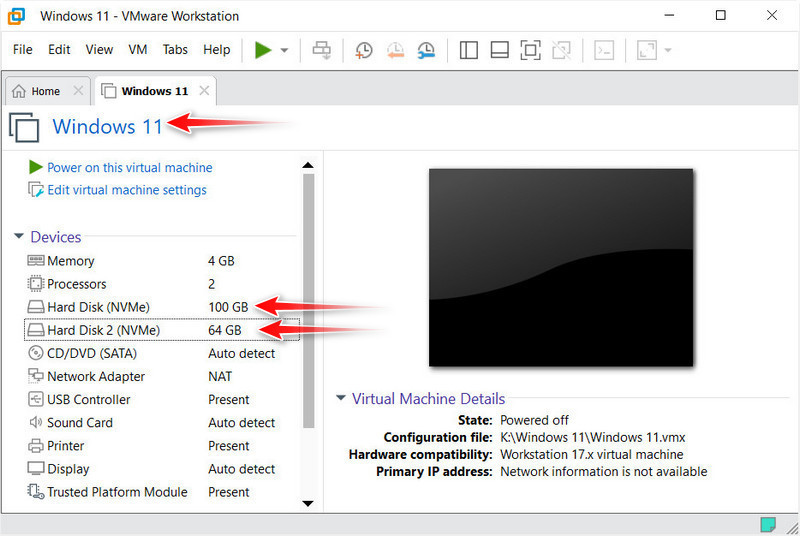Open the VM menu
Screen dimensions: 800x536
point(138,49)
